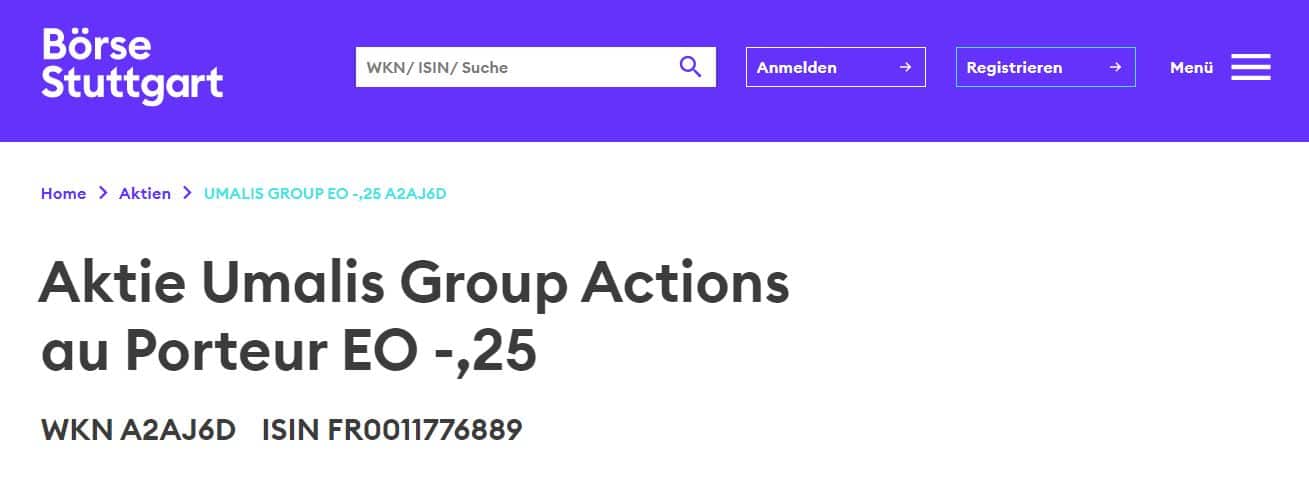Click the arrow inside the Anmelden button
Viewport: 1309px width, 489px height.
(x=905, y=67)
